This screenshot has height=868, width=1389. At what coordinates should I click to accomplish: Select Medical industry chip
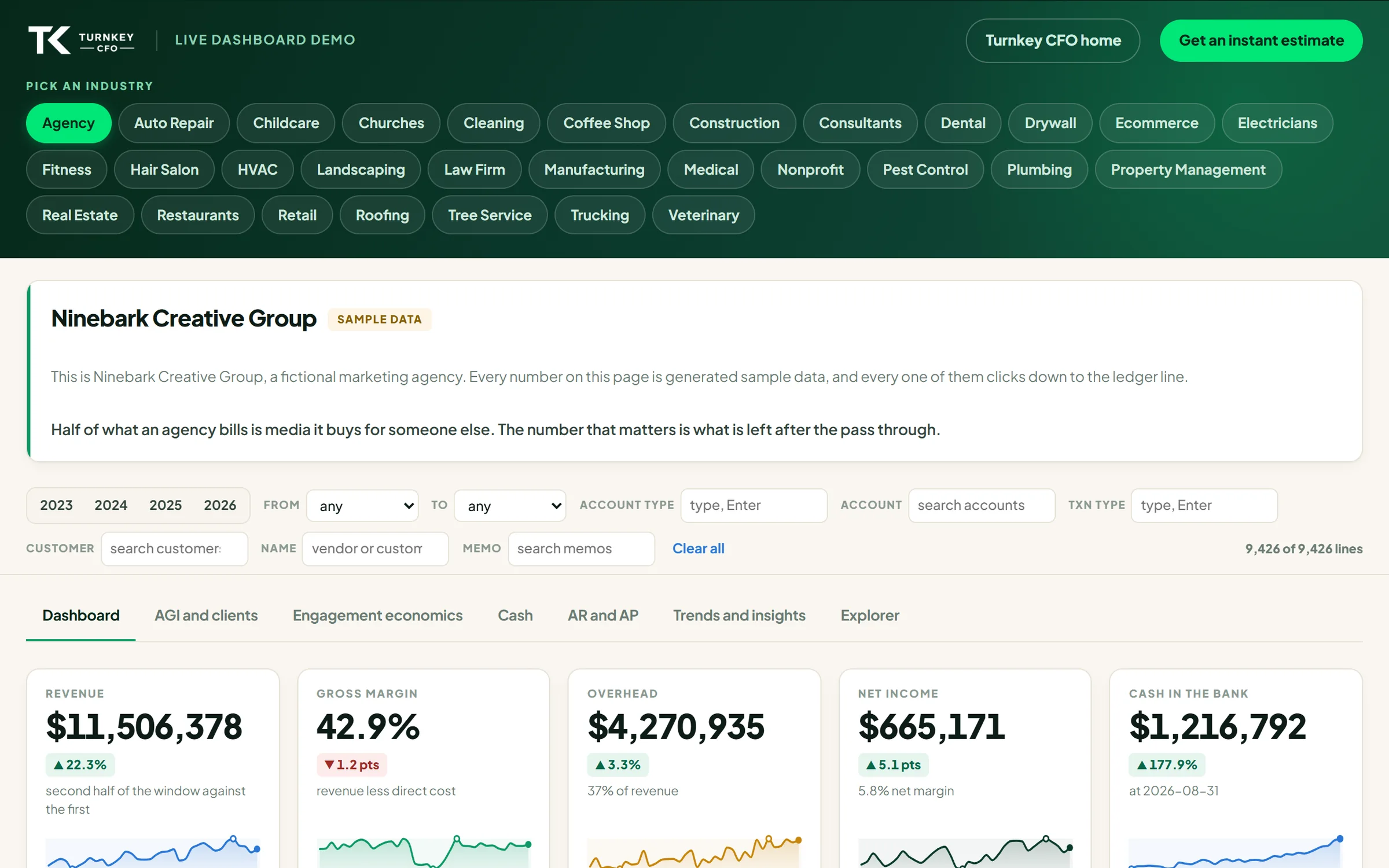tap(711, 170)
